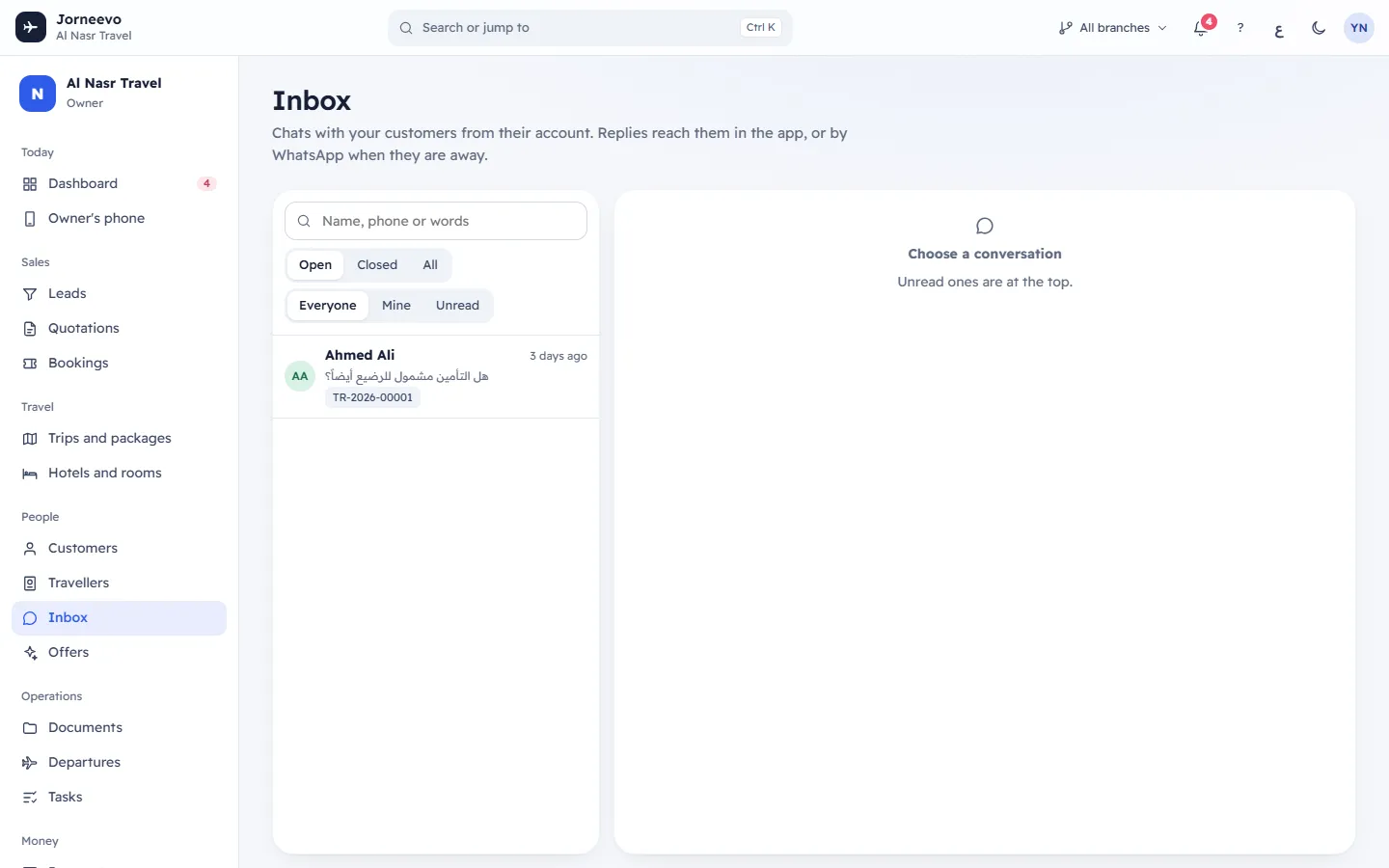
Task: Click the TR-2026-00001 reference tag
Action: point(372,397)
